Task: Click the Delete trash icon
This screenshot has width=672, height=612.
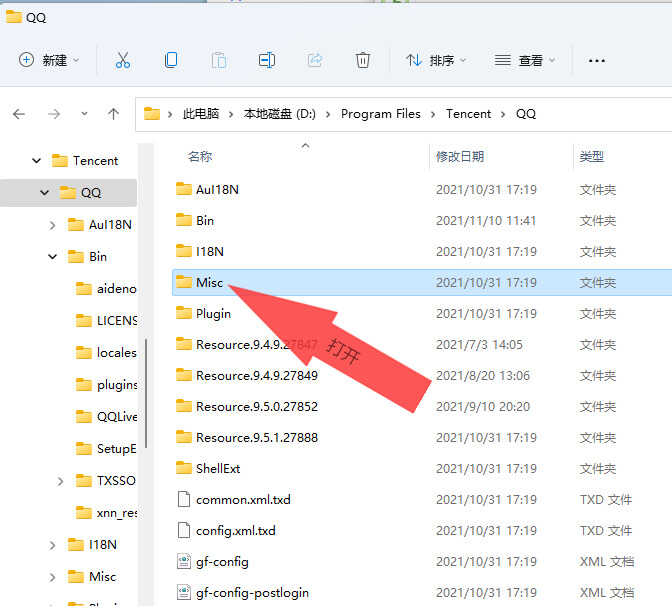Action: coord(363,60)
